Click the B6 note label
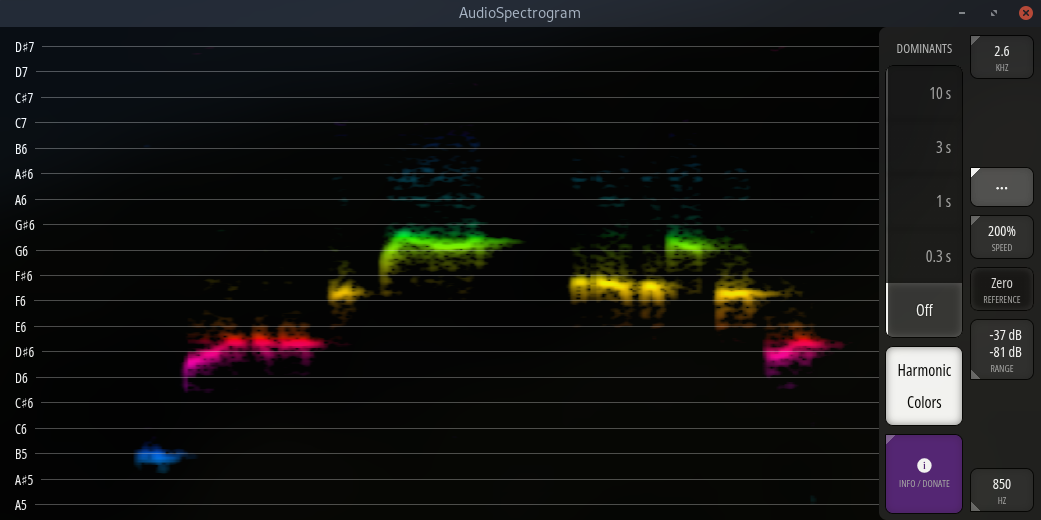 (x=21, y=149)
